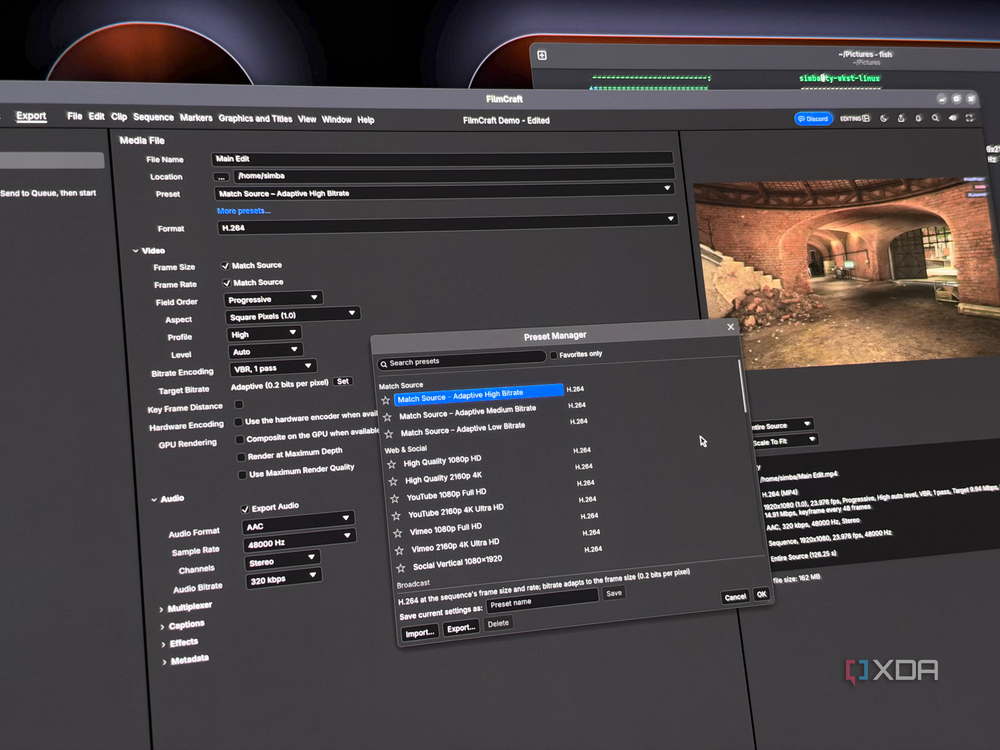
Task: Uncheck Frame Rate Match Source
Action: [x=226, y=283]
